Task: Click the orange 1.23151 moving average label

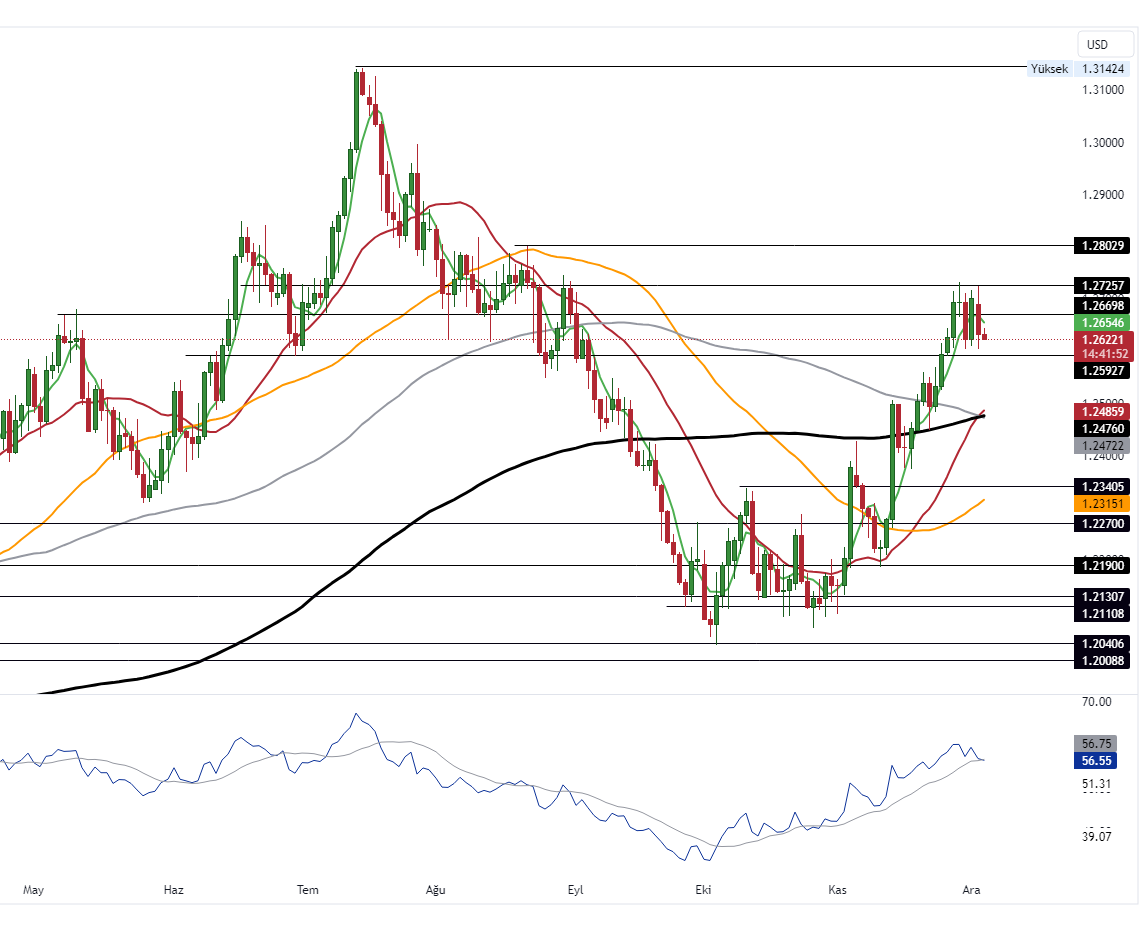Action: [1101, 505]
